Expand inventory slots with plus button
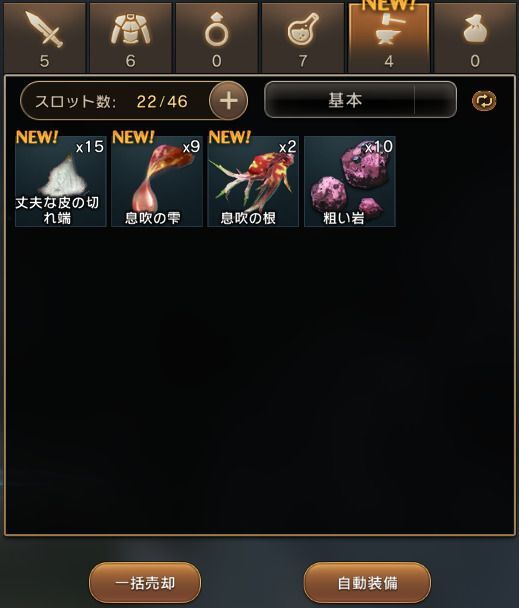 point(228,101)
